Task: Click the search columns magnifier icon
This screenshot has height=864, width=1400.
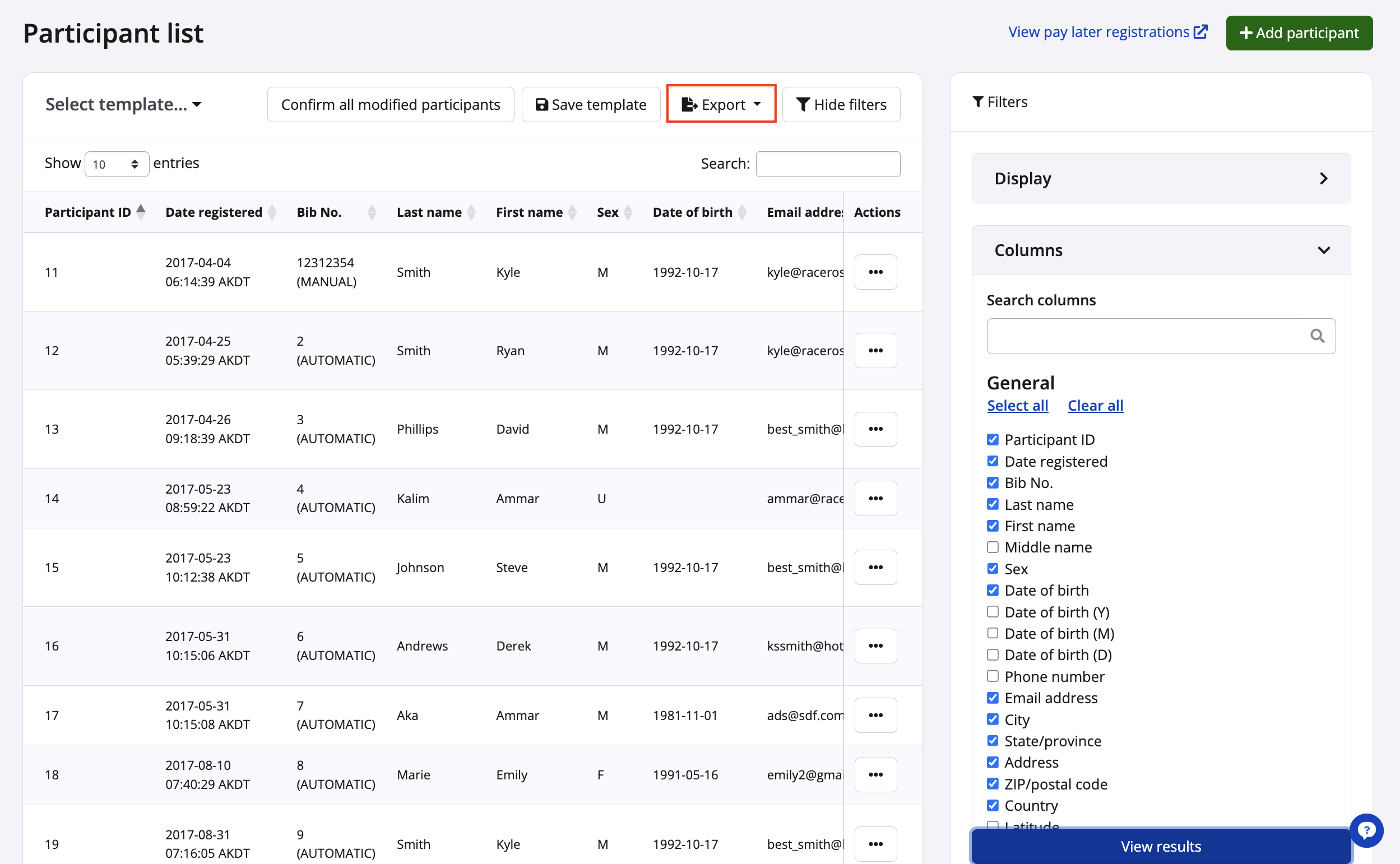Action: pos(1316,336)
